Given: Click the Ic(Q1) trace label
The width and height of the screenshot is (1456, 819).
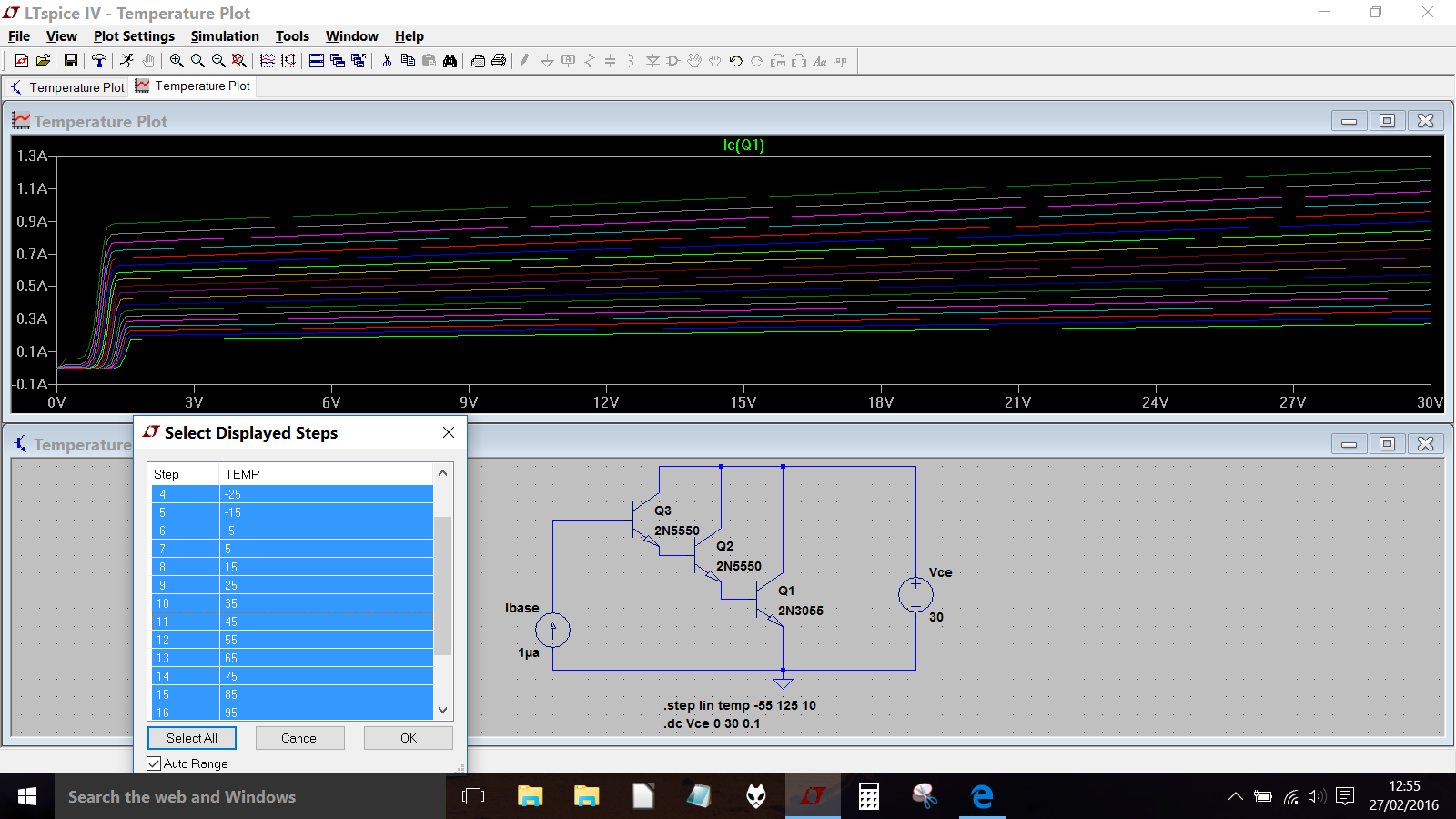Looking at the screenshot, I should tap(743, 145).
